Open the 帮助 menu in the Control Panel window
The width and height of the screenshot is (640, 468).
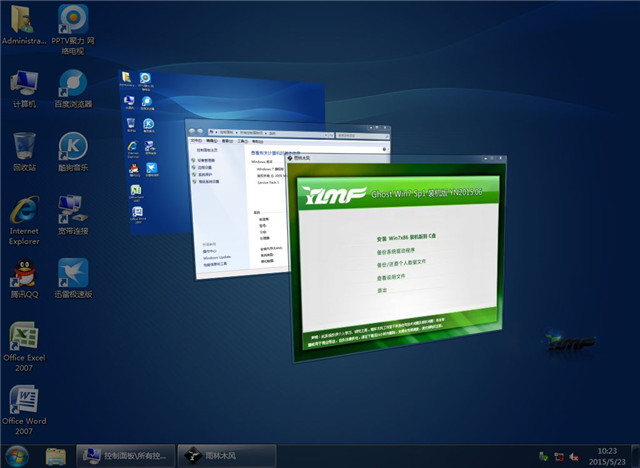coord(257,142)
